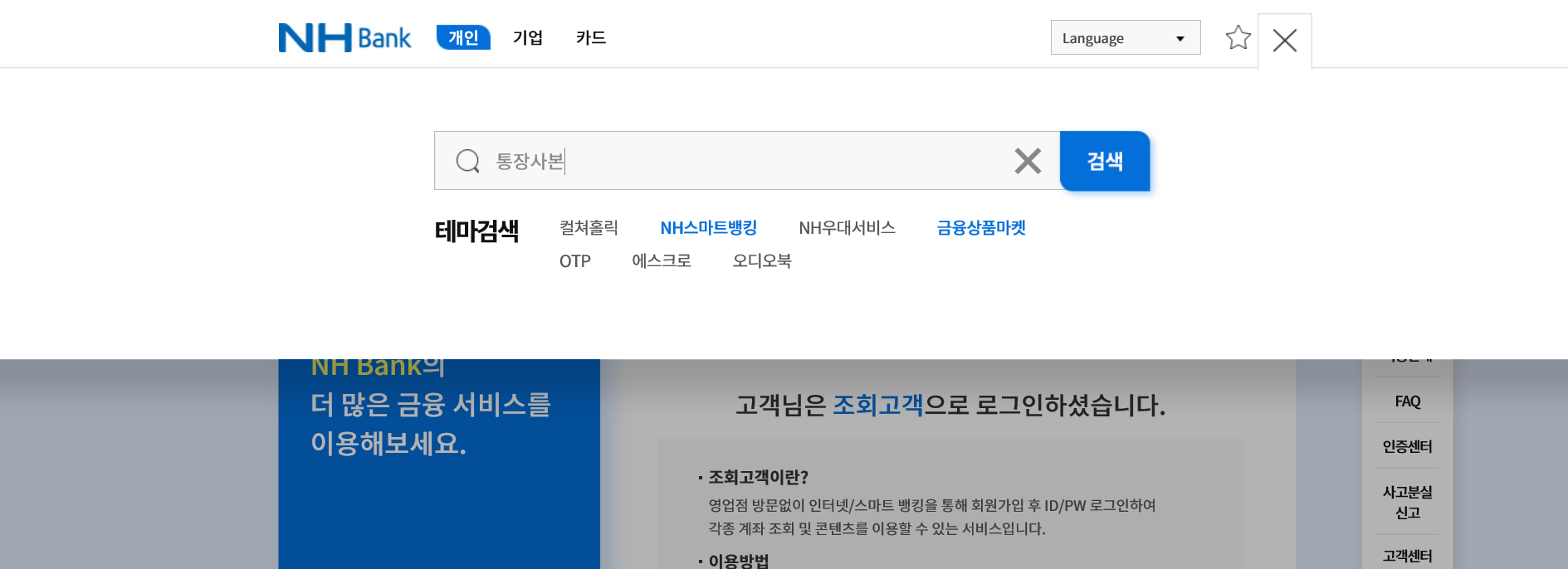Screen dimensions: 1568x569
Task: Clear the search text with X
Action: pyautogui.click(x=1028, y=161)
